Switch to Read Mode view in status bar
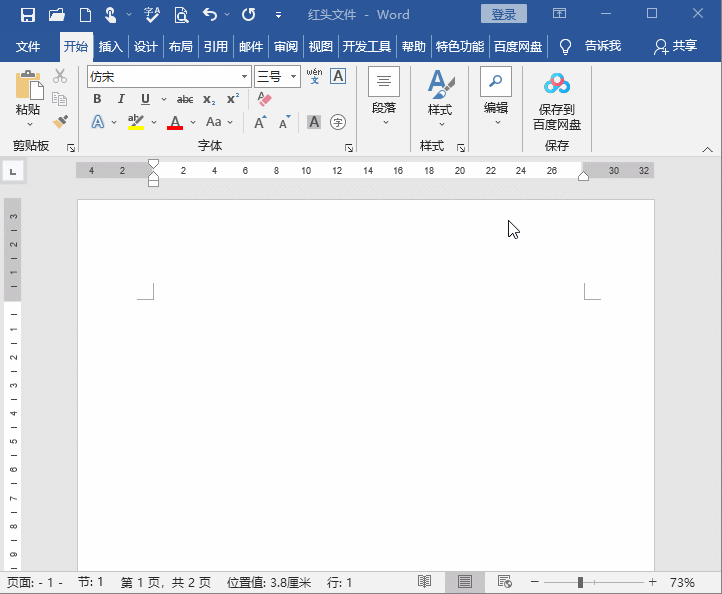The width and height of the screenshot is (722, 594). click(x=425, y=582)
